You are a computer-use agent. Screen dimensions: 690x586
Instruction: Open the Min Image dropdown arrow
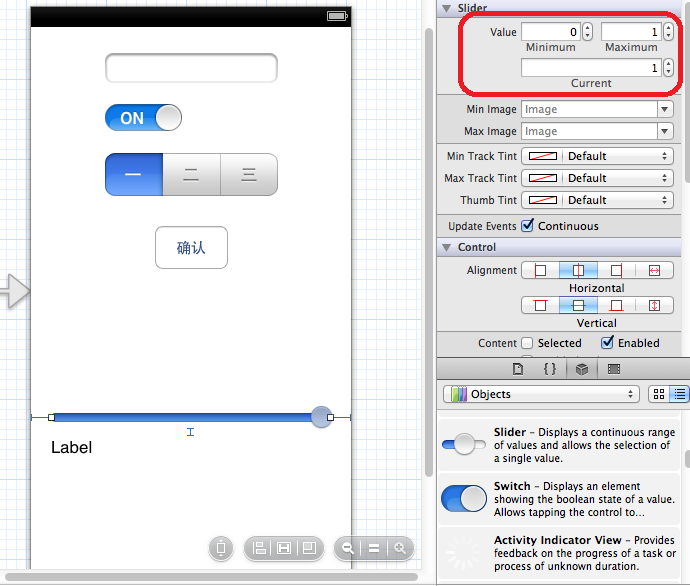tap(664, 109)
